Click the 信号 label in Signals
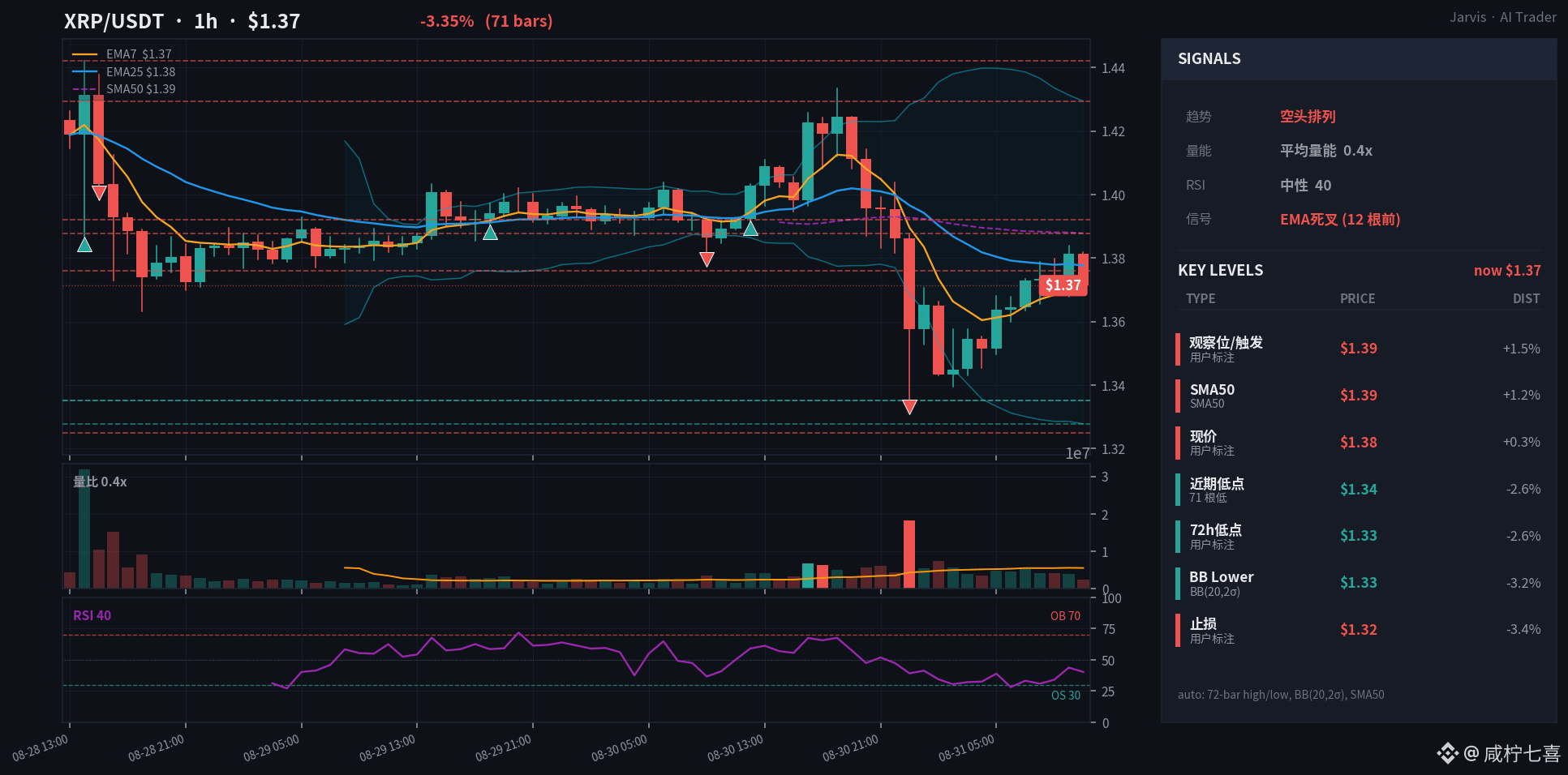The width and height of the screenshot is (1568, 775). 1198,220
